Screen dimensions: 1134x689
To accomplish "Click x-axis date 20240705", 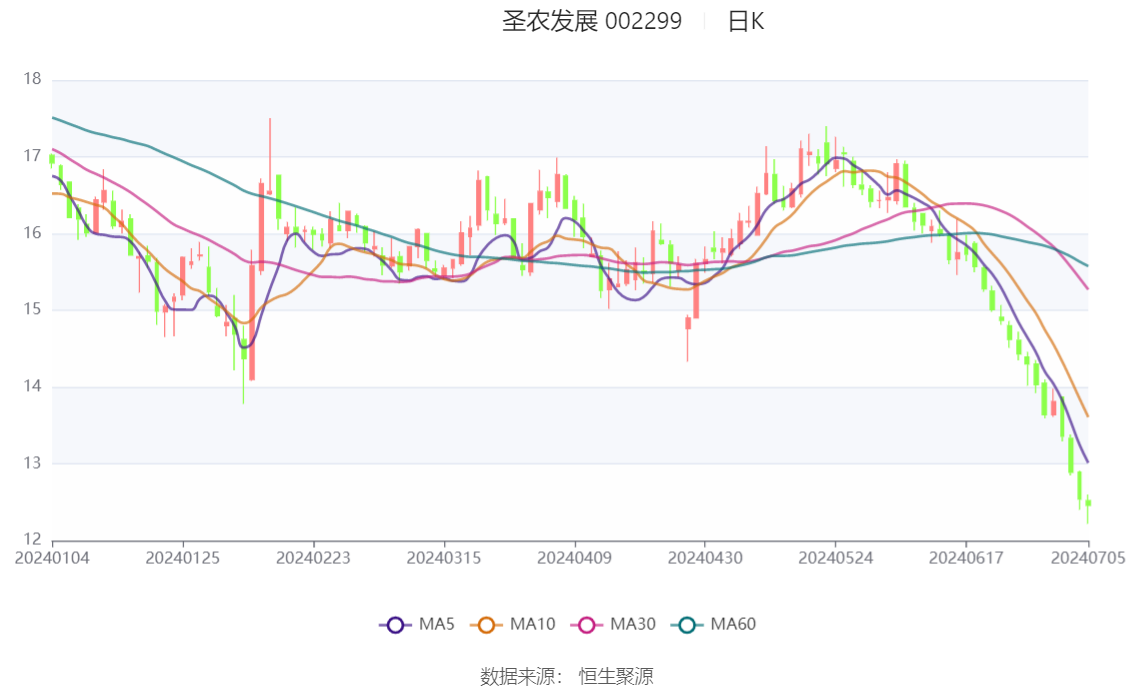I will point(1088,558).
